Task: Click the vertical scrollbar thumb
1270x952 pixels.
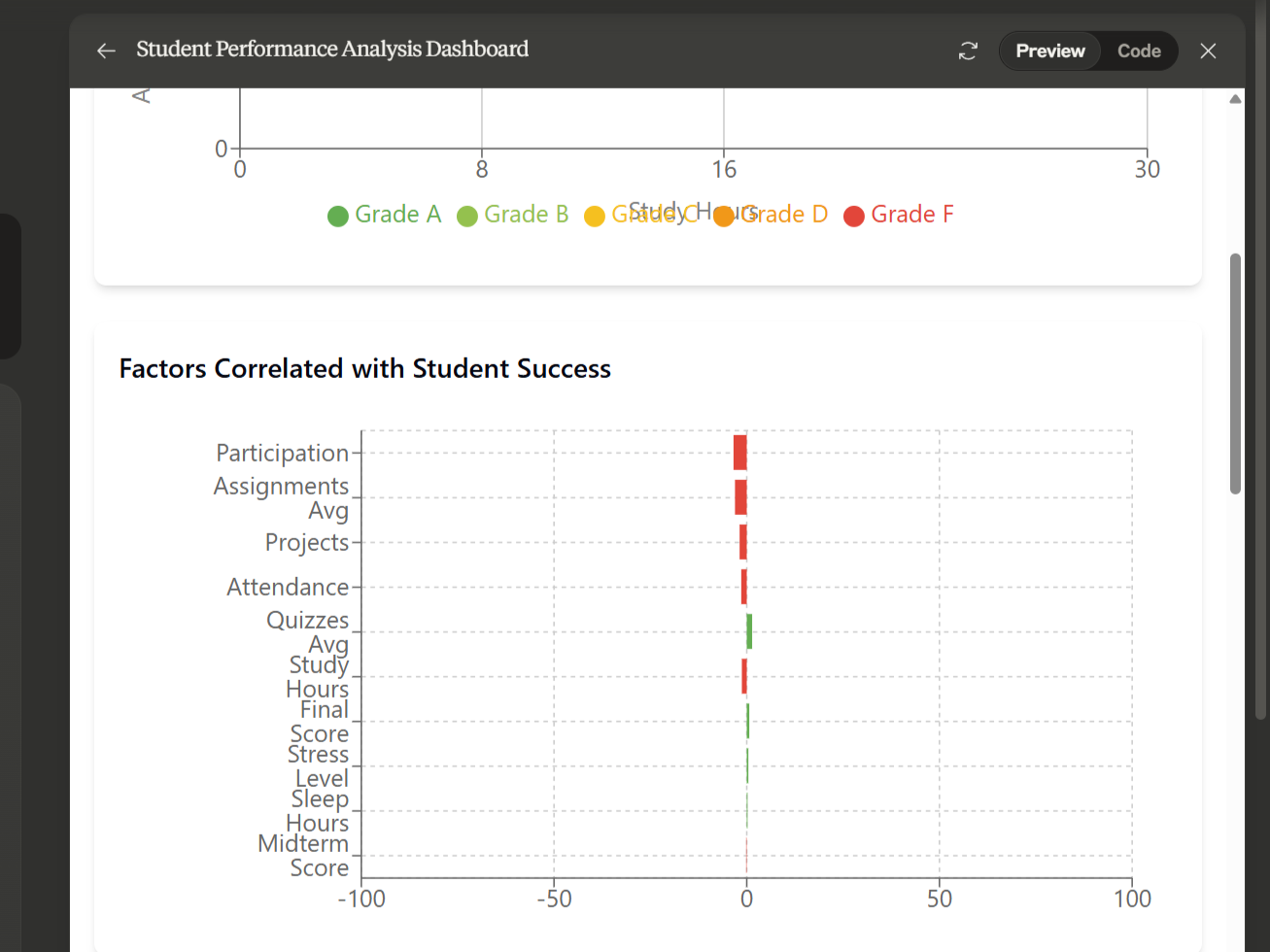Action: [1235, 373]
